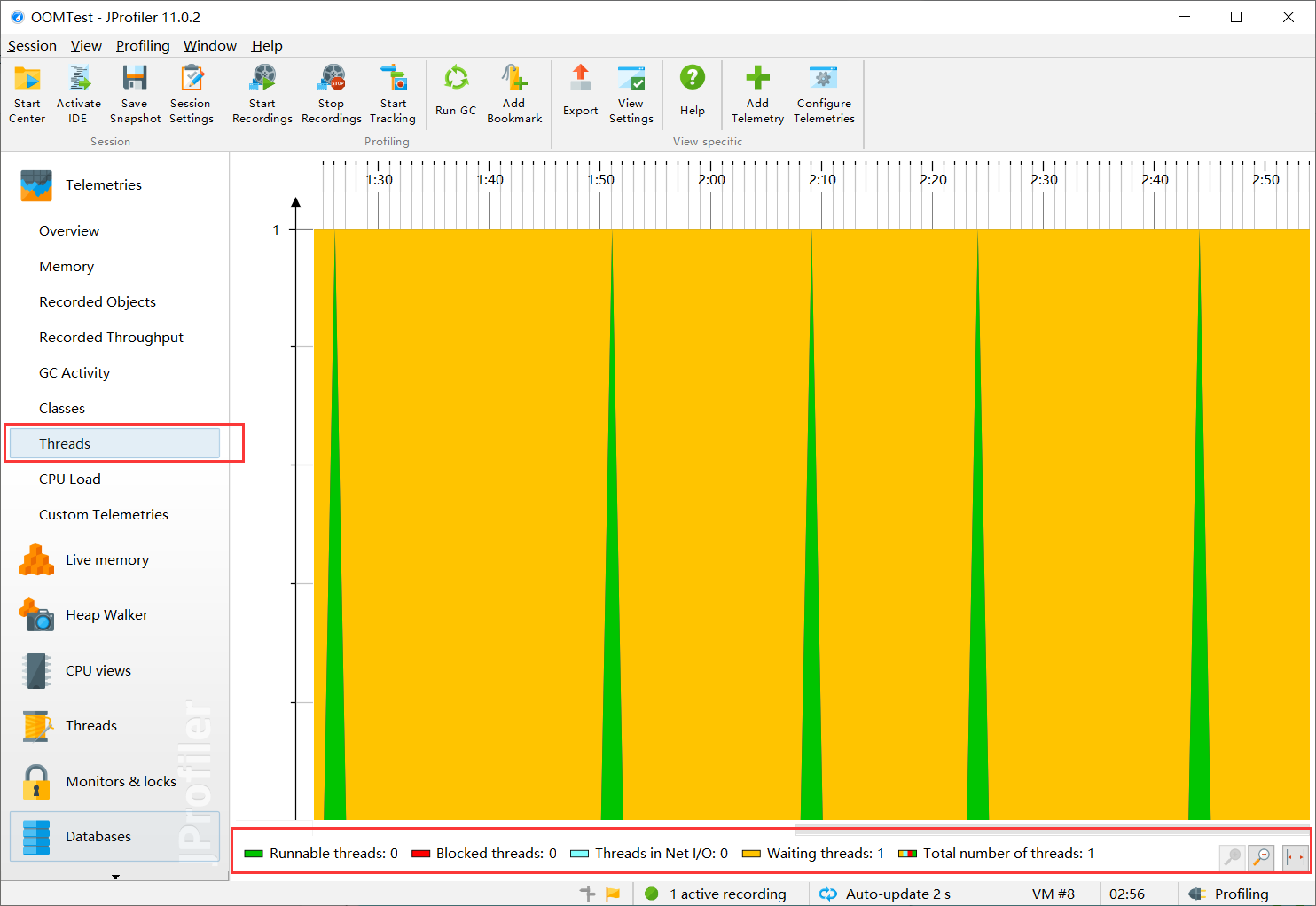Viewport: 1316px width, 906px height.
Task: Click the cyan Threads in Net I/O swatch
Action: [x=579, y=854]
